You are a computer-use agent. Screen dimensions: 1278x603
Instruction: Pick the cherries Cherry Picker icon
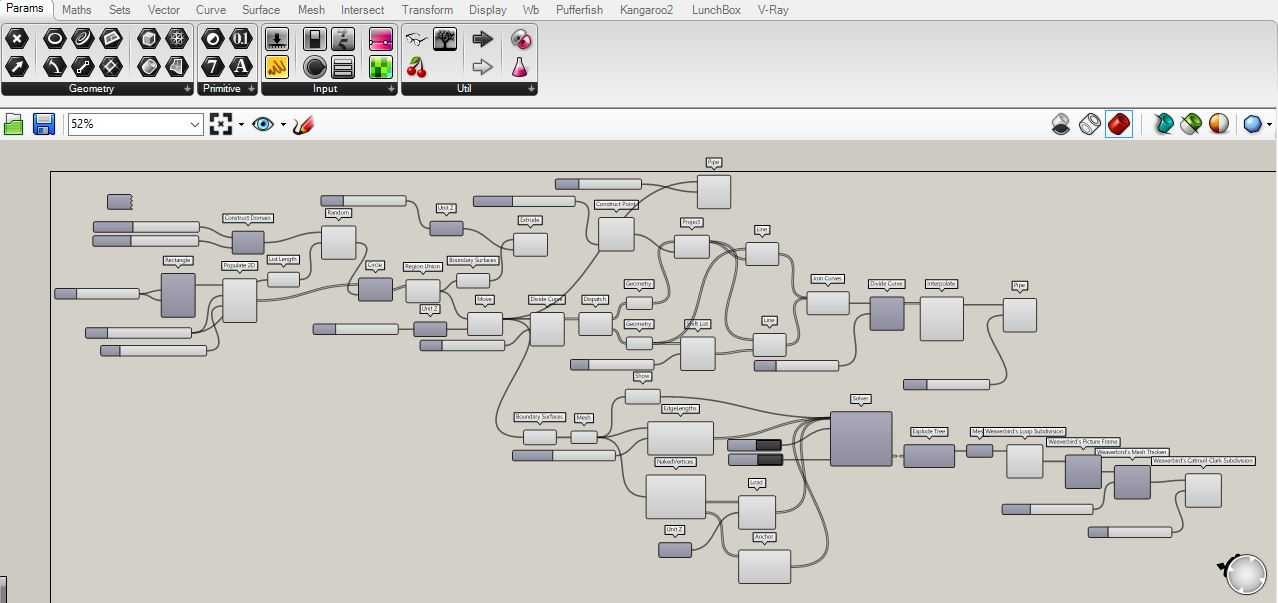click(417, 67)
